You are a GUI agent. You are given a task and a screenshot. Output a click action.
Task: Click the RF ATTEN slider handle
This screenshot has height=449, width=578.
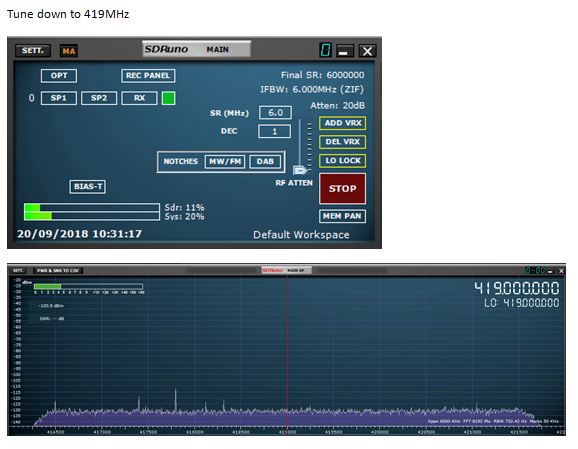(299, 170)
